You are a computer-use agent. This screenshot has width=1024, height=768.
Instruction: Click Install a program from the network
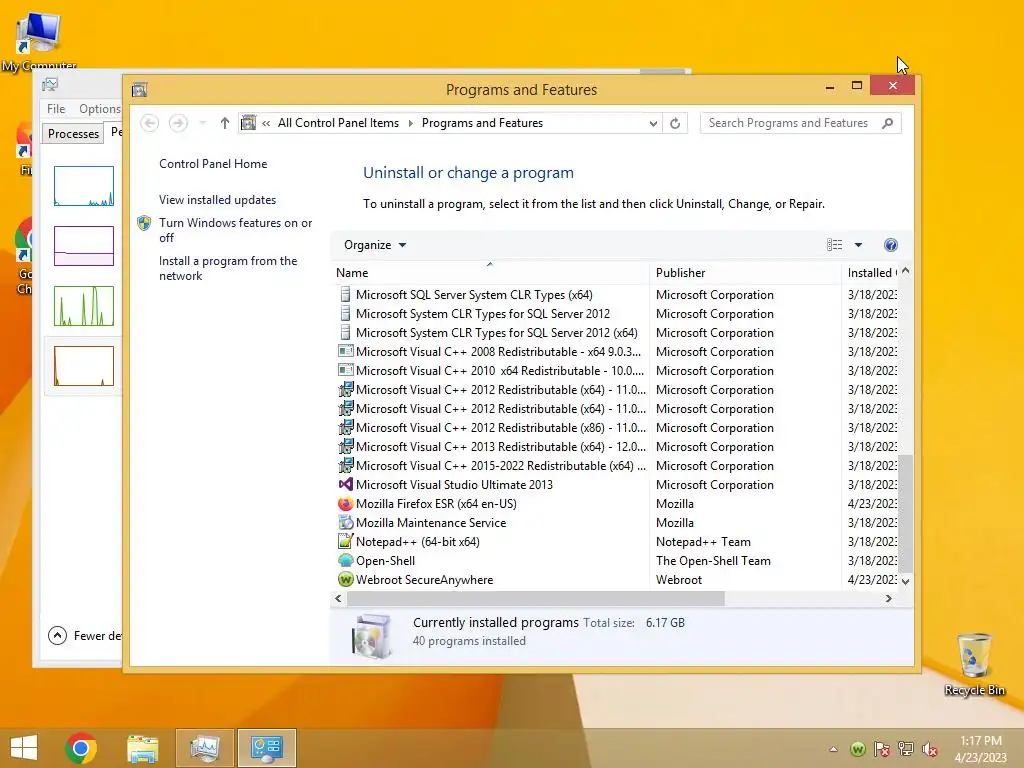point(228,268)
